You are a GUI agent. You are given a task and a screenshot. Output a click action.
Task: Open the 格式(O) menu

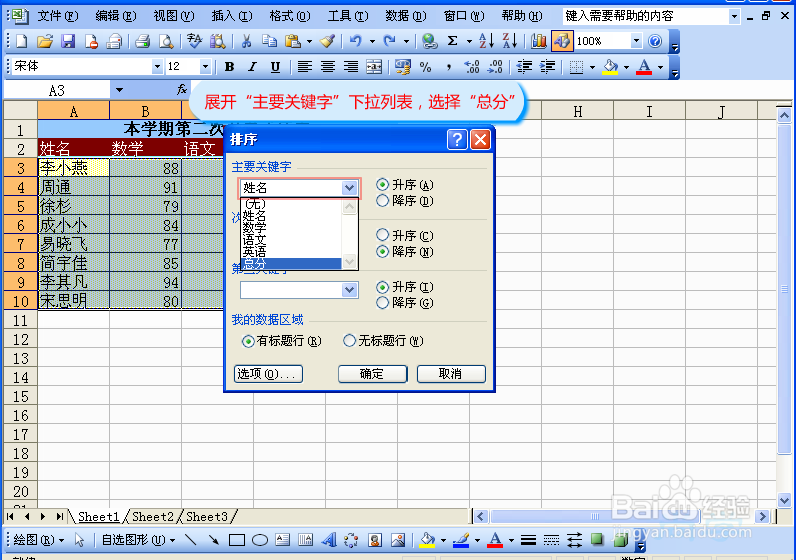coord(290,16)
